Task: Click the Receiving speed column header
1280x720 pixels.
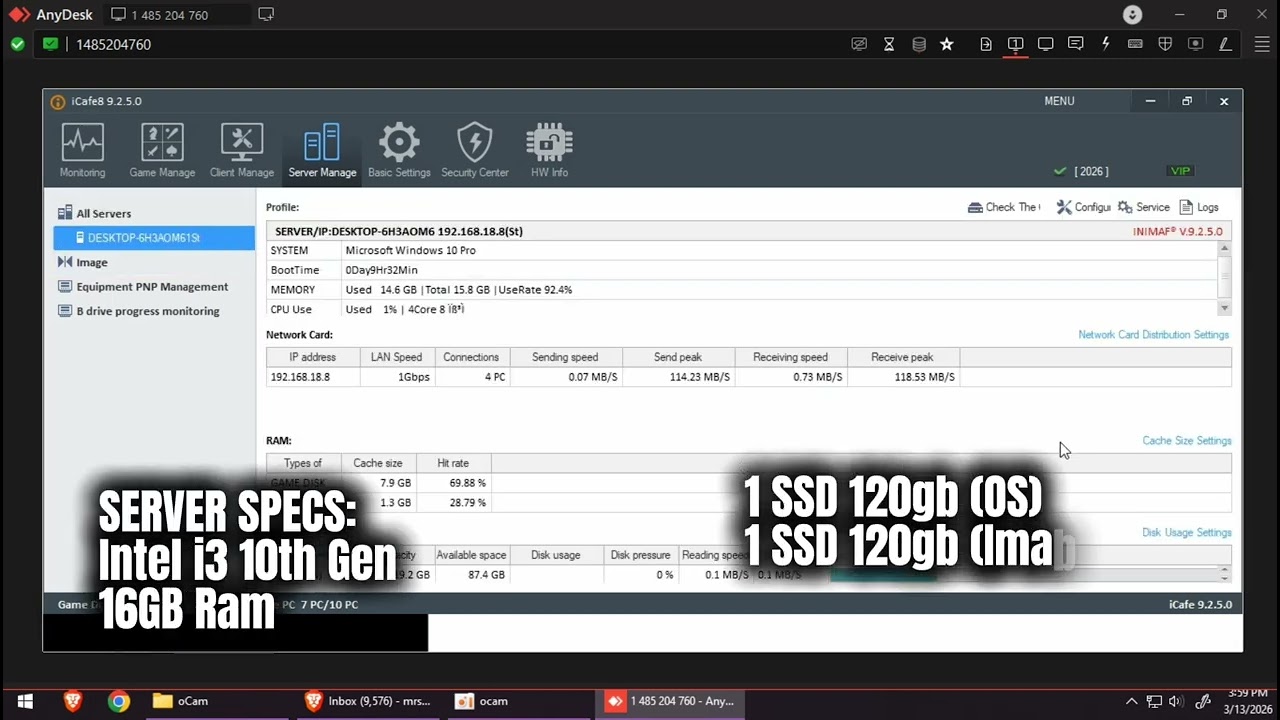Action: pos(791,357)
